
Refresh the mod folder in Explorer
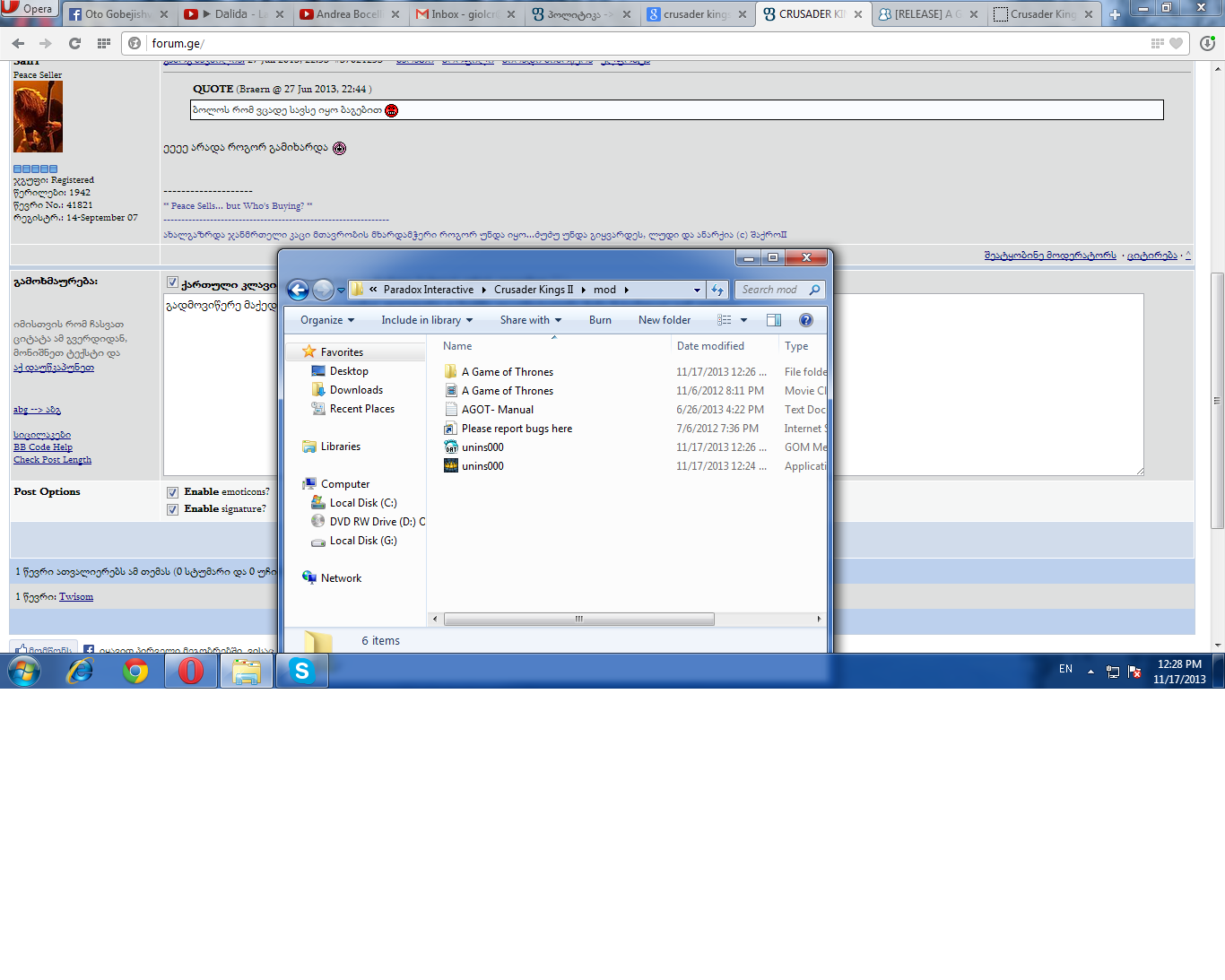[717, 290]
